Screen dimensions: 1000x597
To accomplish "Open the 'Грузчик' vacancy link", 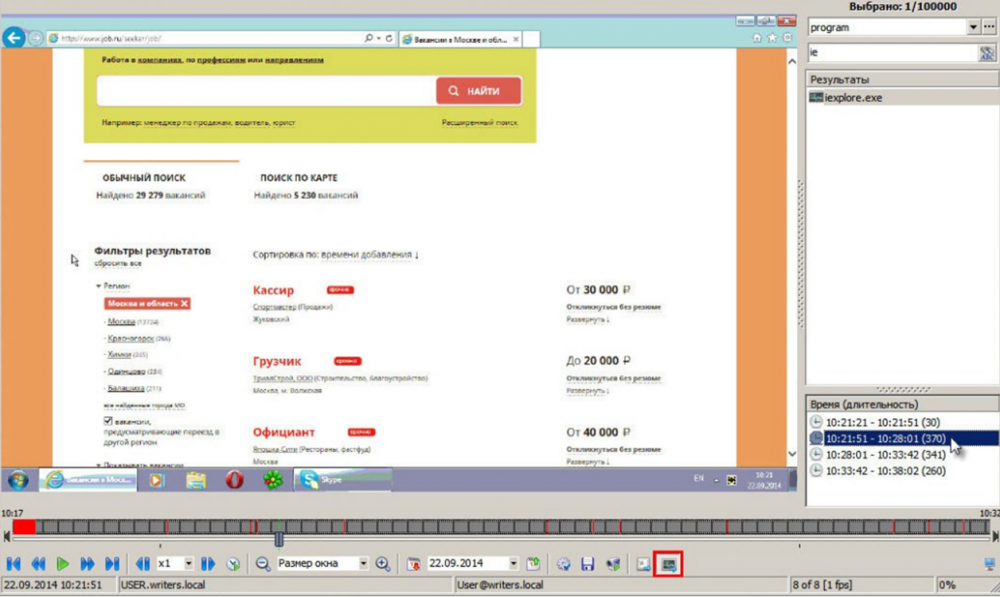I will point(277,361).
